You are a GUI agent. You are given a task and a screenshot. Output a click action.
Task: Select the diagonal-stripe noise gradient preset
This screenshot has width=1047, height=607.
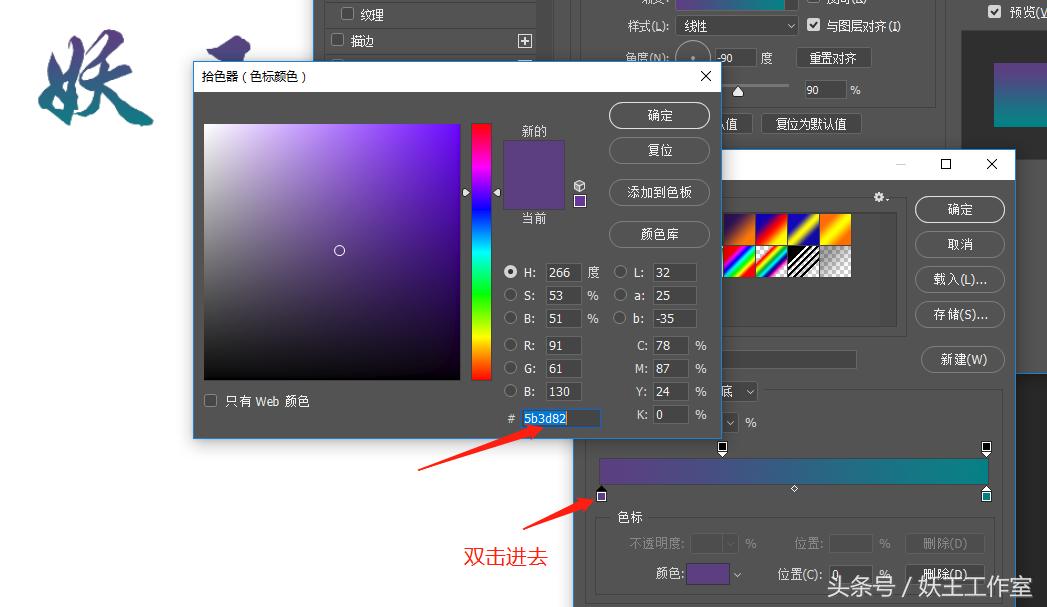[804, 263]
